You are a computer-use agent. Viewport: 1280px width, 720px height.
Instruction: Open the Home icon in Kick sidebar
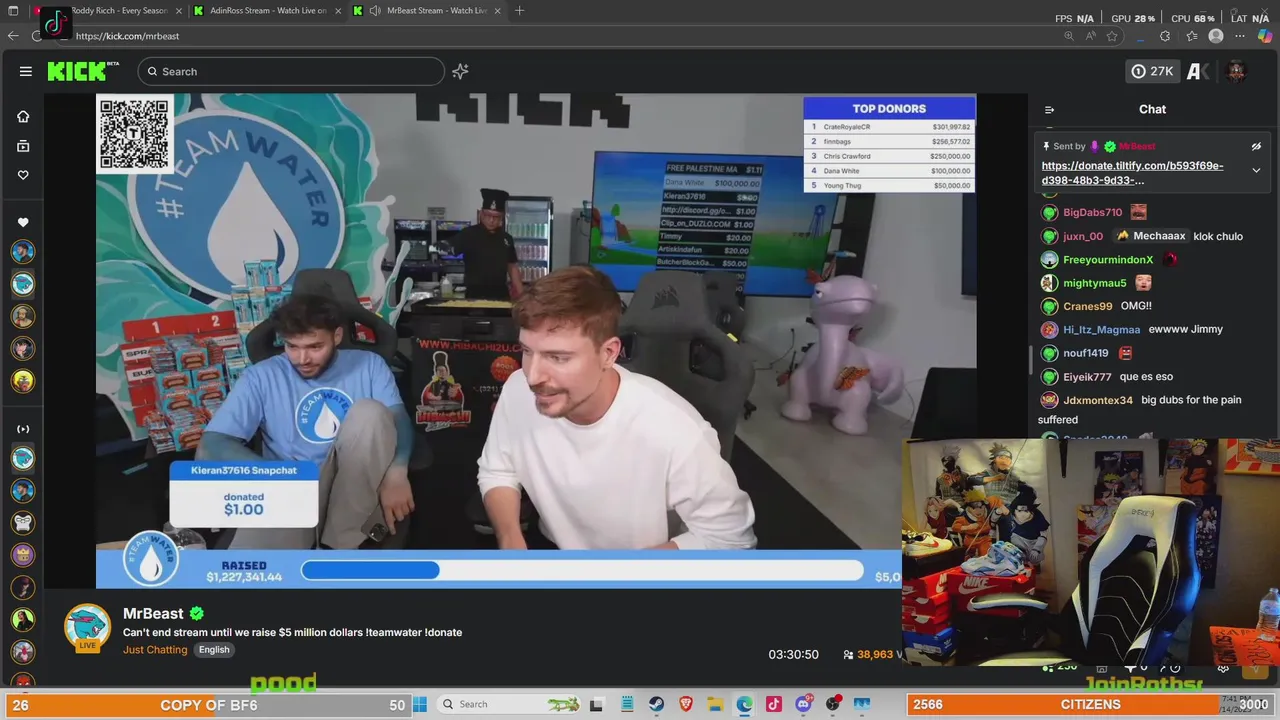23,116
